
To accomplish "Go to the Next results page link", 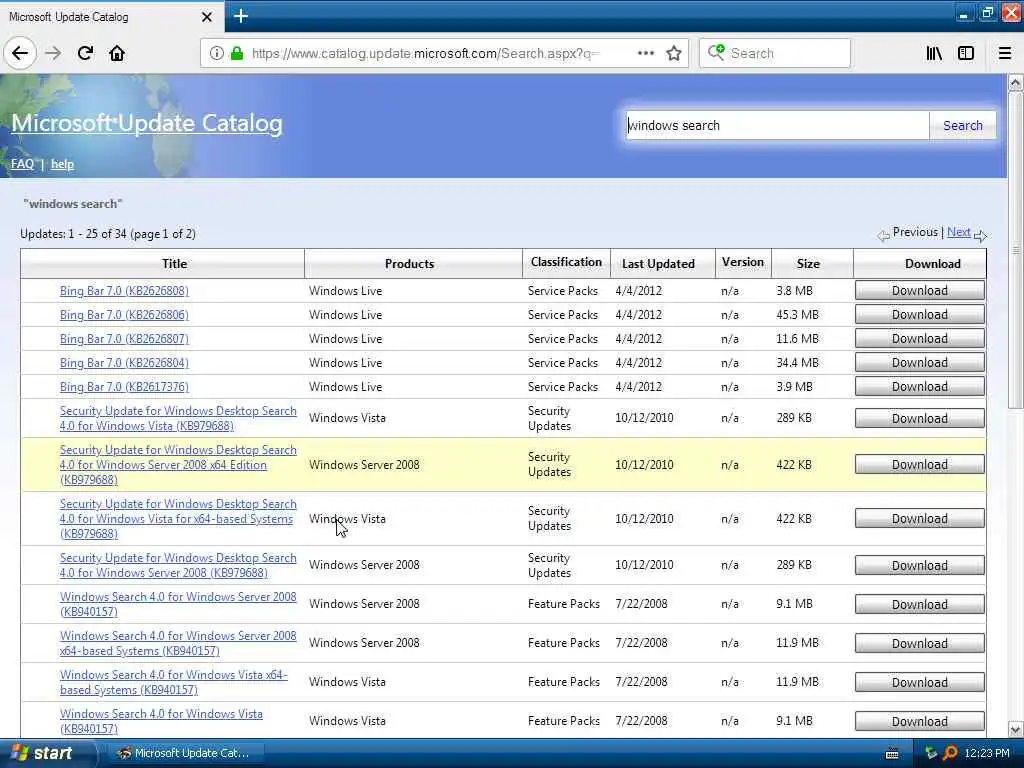I will coord(959,232).
